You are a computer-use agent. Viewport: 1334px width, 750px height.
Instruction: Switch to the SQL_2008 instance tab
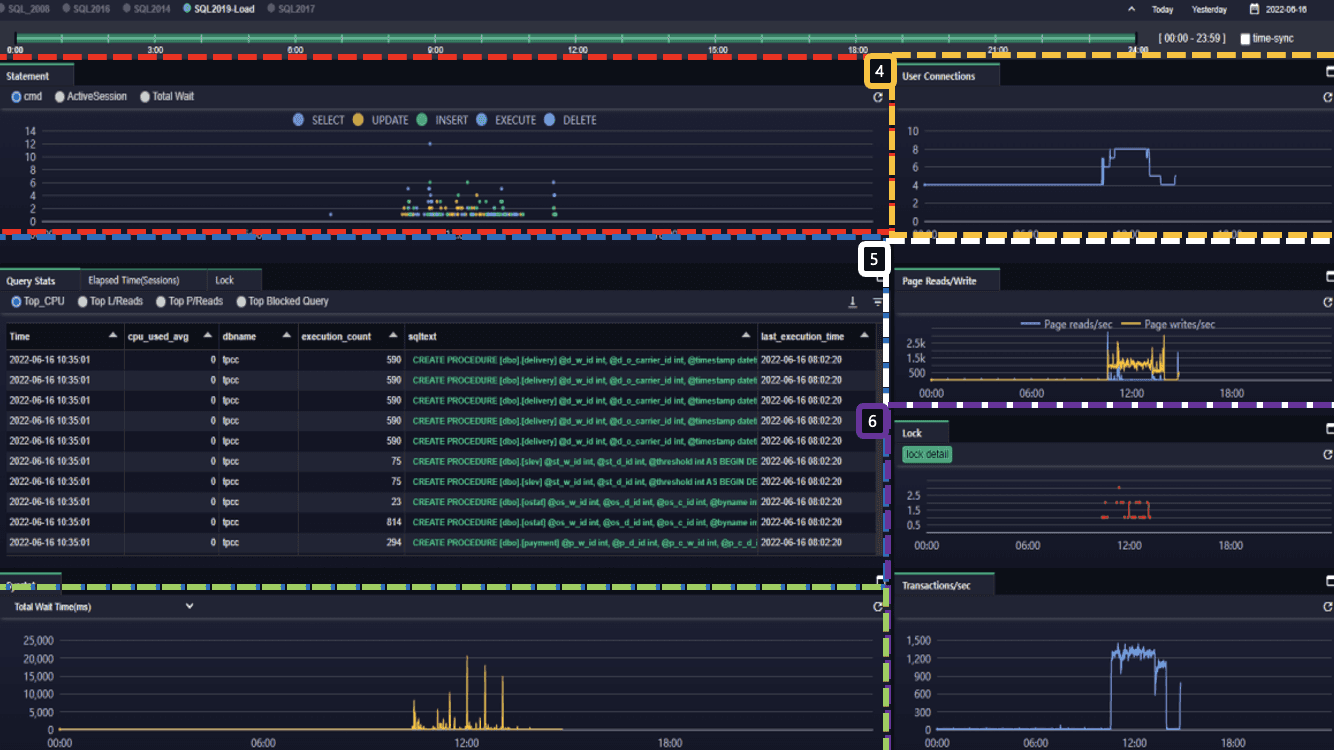click(x=25, y=8)
